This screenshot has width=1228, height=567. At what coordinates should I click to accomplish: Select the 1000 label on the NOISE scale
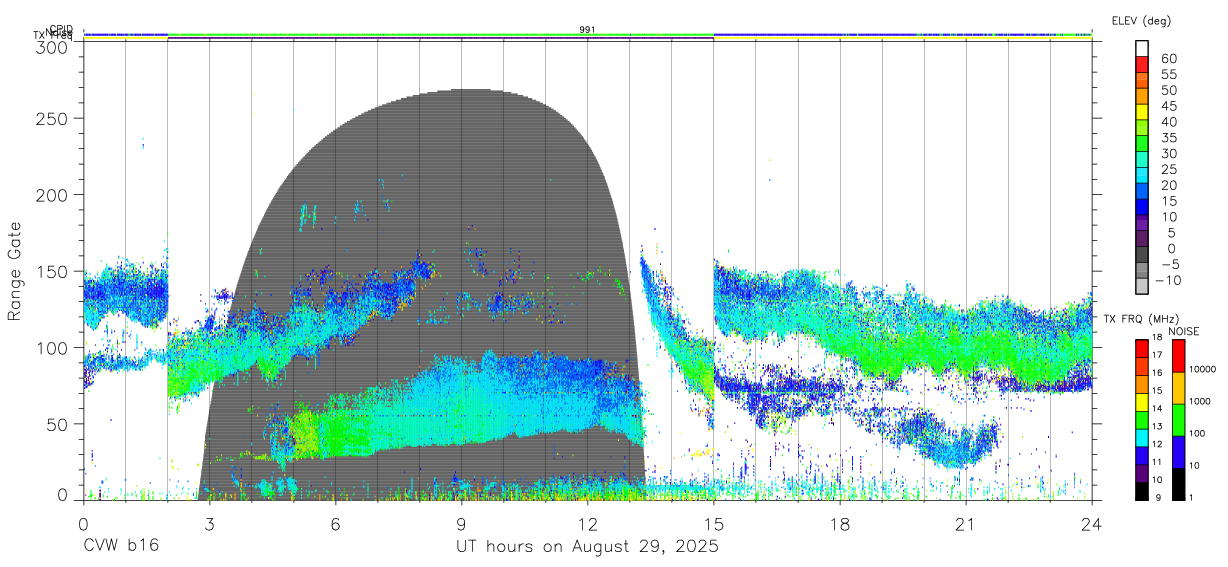(x=1200, y=402)
